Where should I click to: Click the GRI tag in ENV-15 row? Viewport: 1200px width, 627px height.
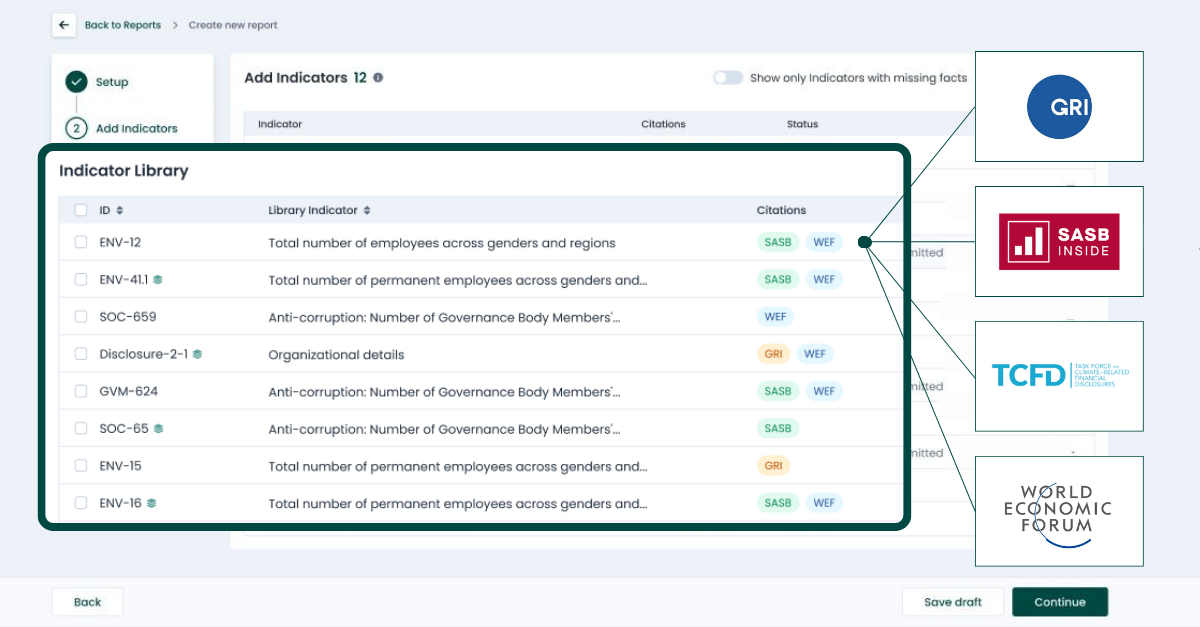tap(773, 466)
